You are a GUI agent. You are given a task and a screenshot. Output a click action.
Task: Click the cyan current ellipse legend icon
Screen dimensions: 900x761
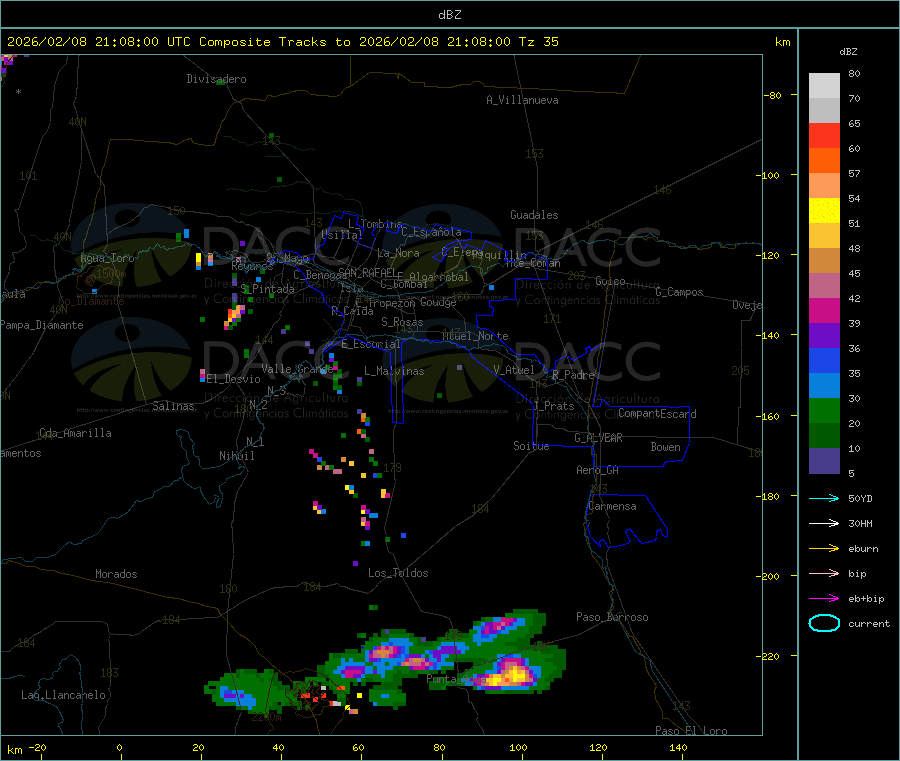click(x=824, y=623)
